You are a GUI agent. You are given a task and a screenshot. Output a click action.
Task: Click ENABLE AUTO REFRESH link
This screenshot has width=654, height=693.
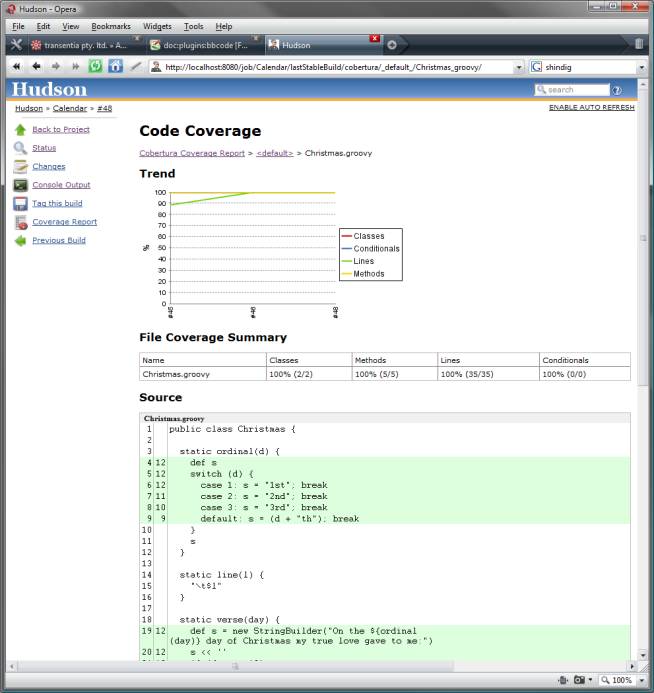591,107
